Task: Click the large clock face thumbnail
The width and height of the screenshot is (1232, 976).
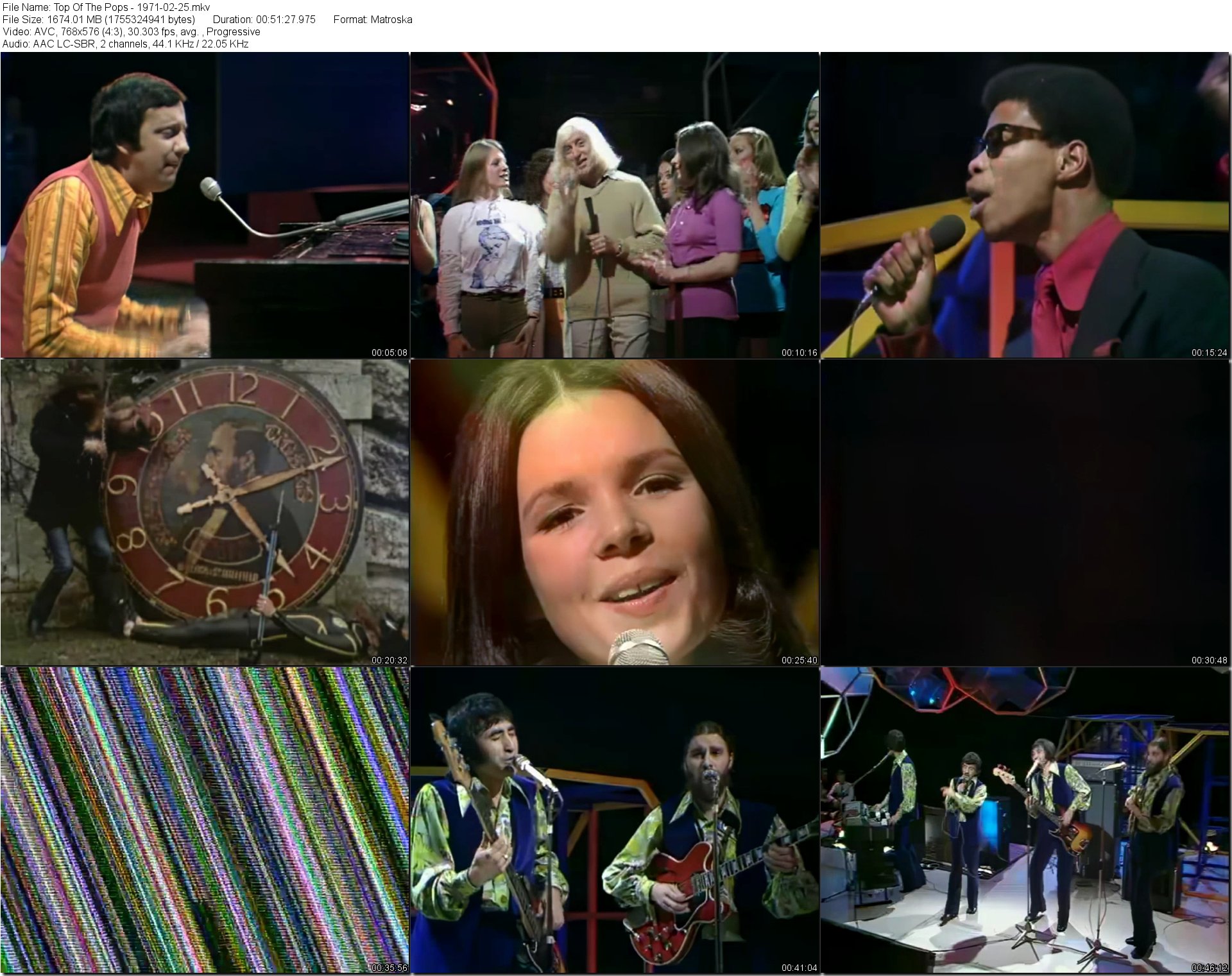Action: [x=205, y=512]
